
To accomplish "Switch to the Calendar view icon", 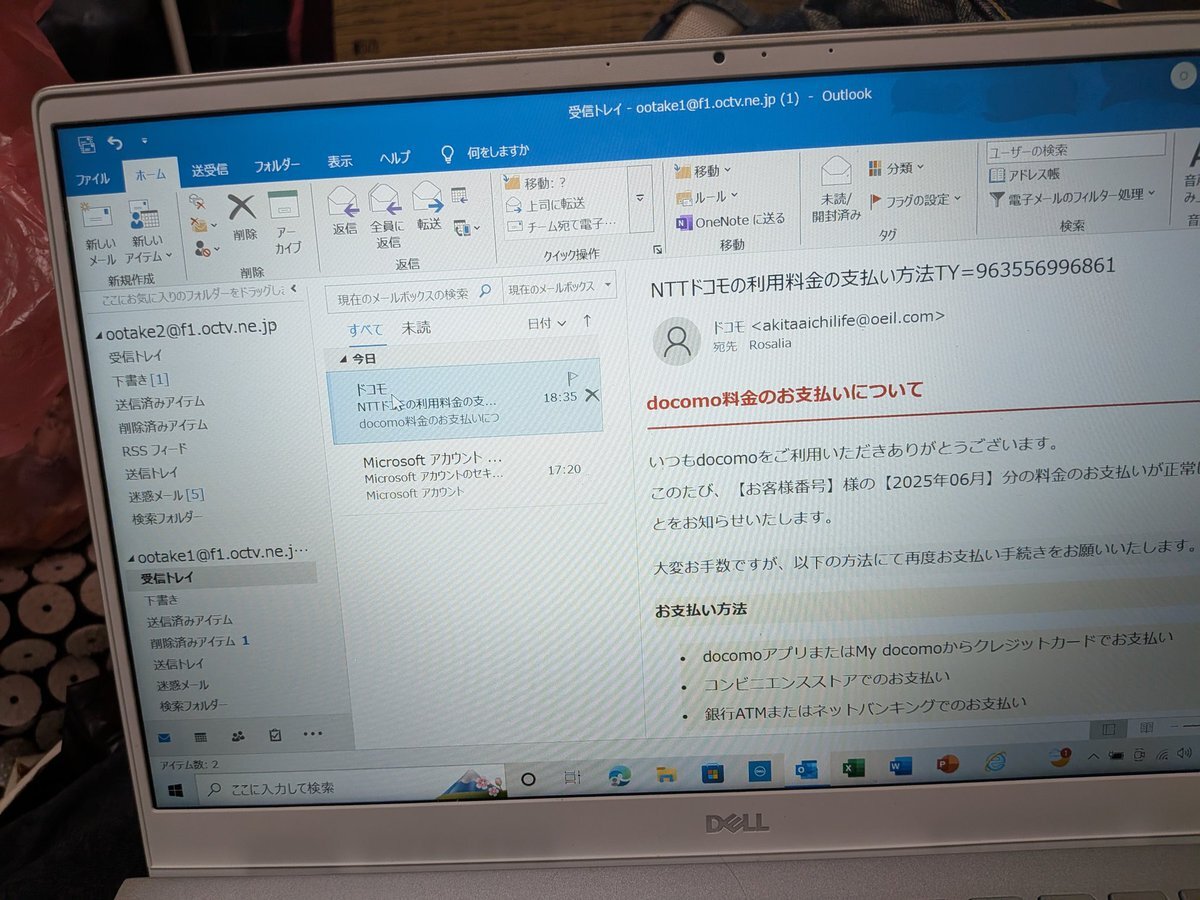I will pos(200,738).
